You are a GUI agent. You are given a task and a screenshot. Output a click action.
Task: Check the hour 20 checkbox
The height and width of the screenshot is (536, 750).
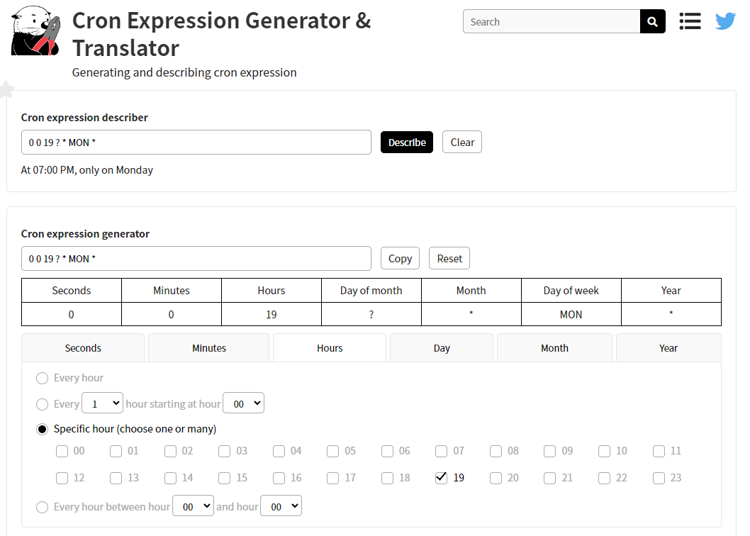pos(496,478)
